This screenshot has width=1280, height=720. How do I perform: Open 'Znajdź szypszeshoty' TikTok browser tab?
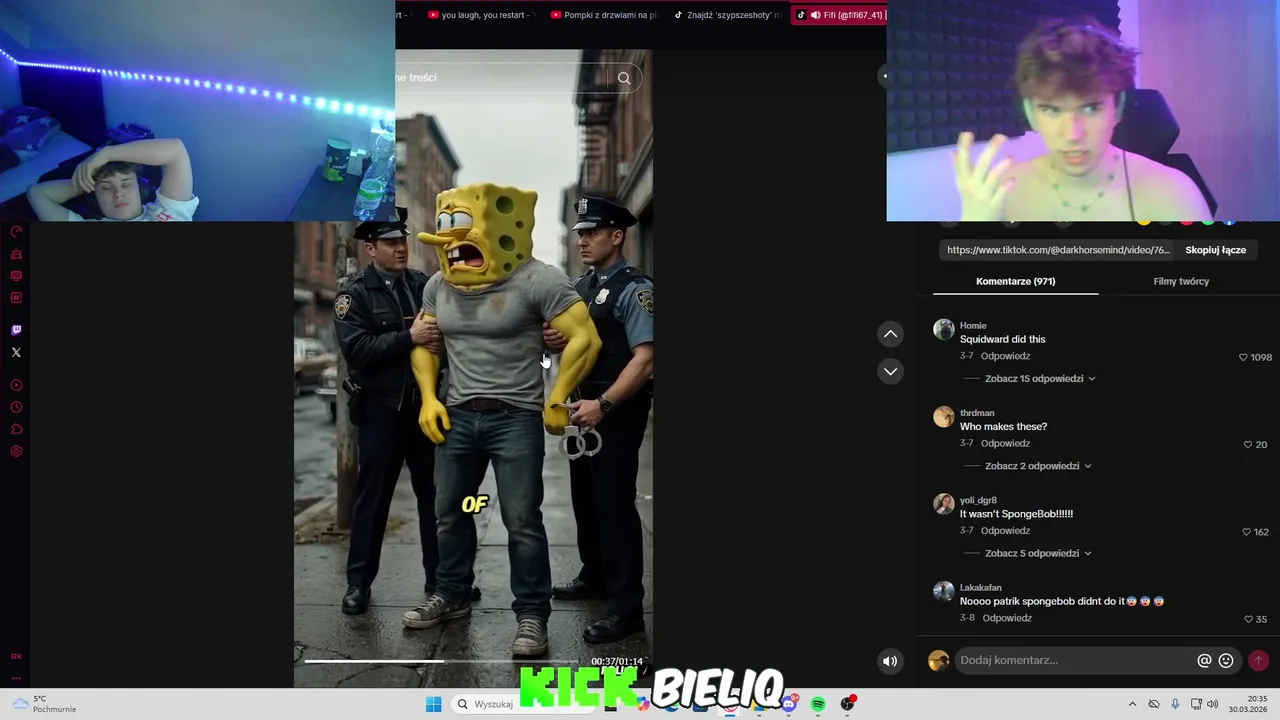tap(727, 15)
